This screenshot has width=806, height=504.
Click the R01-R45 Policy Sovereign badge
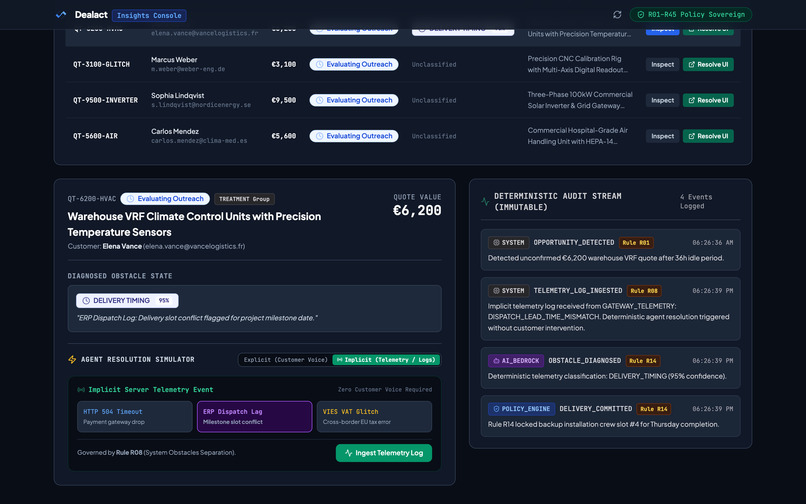click(690, 15)
